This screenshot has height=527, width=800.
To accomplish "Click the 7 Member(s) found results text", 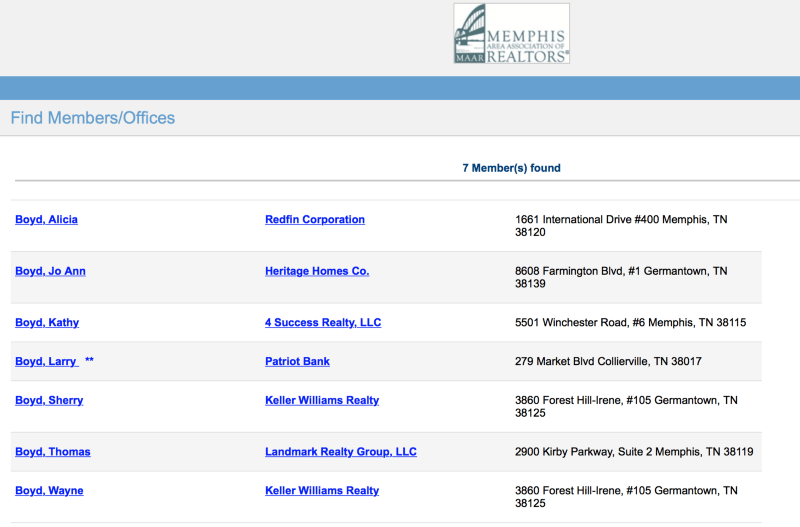I will coord(511,168).
